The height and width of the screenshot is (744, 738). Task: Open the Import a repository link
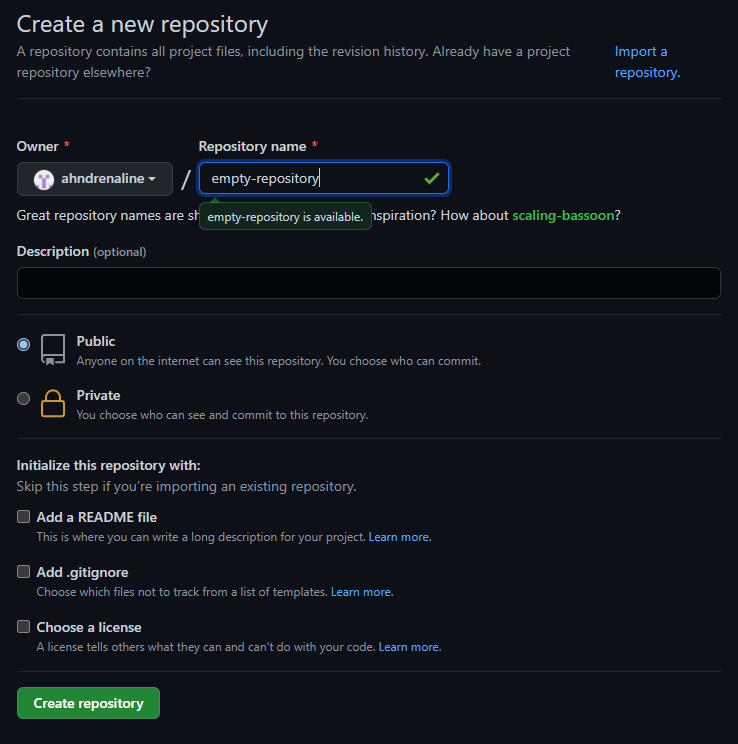[x=647, y=62]
